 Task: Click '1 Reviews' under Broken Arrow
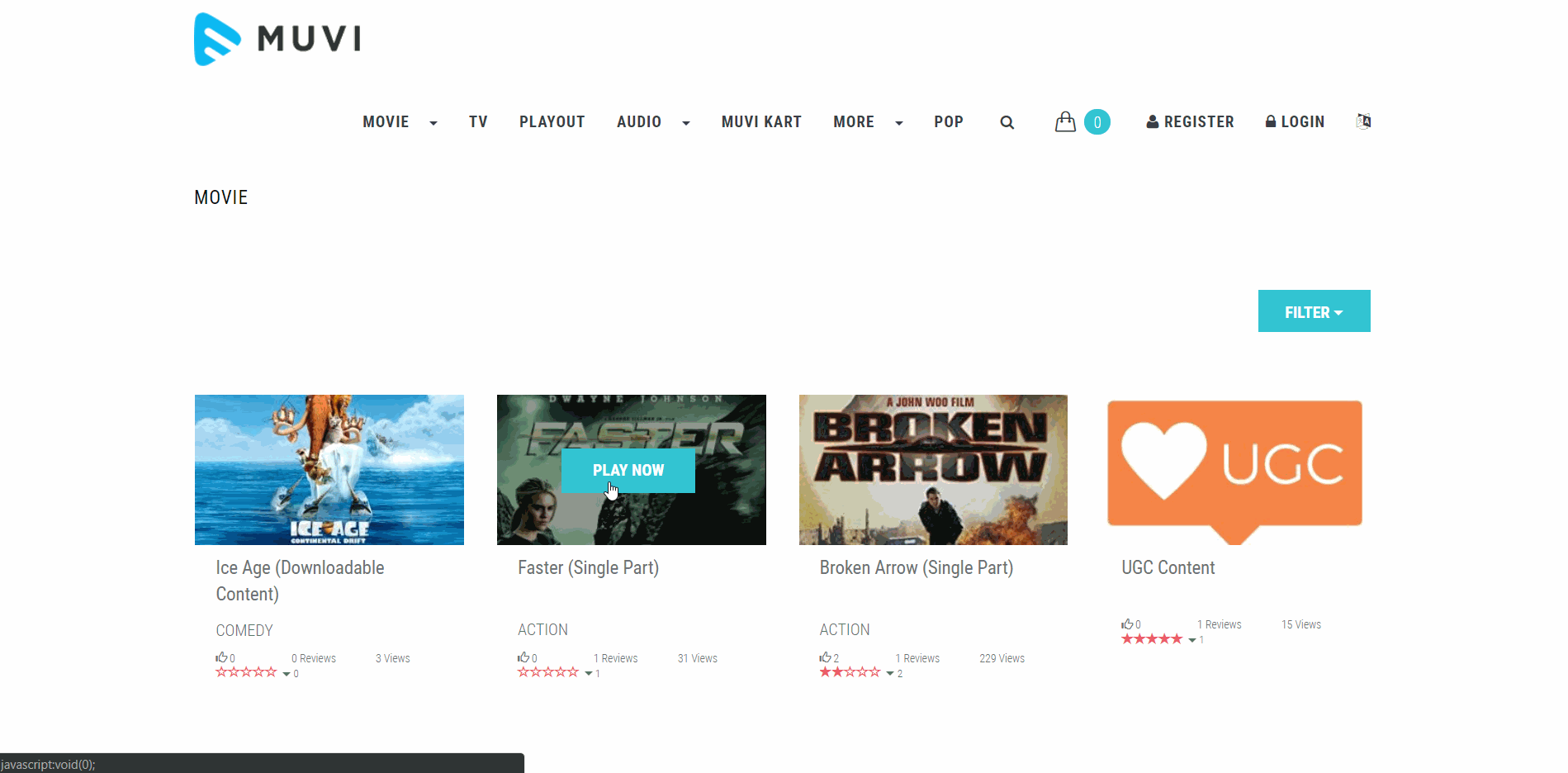coord(917,658)
